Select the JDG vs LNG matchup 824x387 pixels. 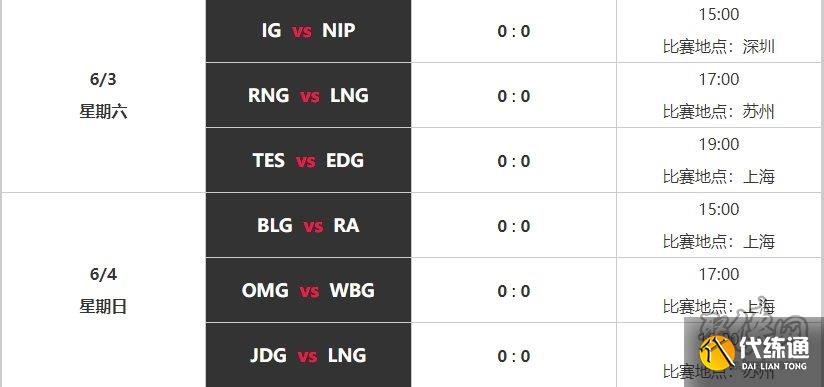click(308, 355)
